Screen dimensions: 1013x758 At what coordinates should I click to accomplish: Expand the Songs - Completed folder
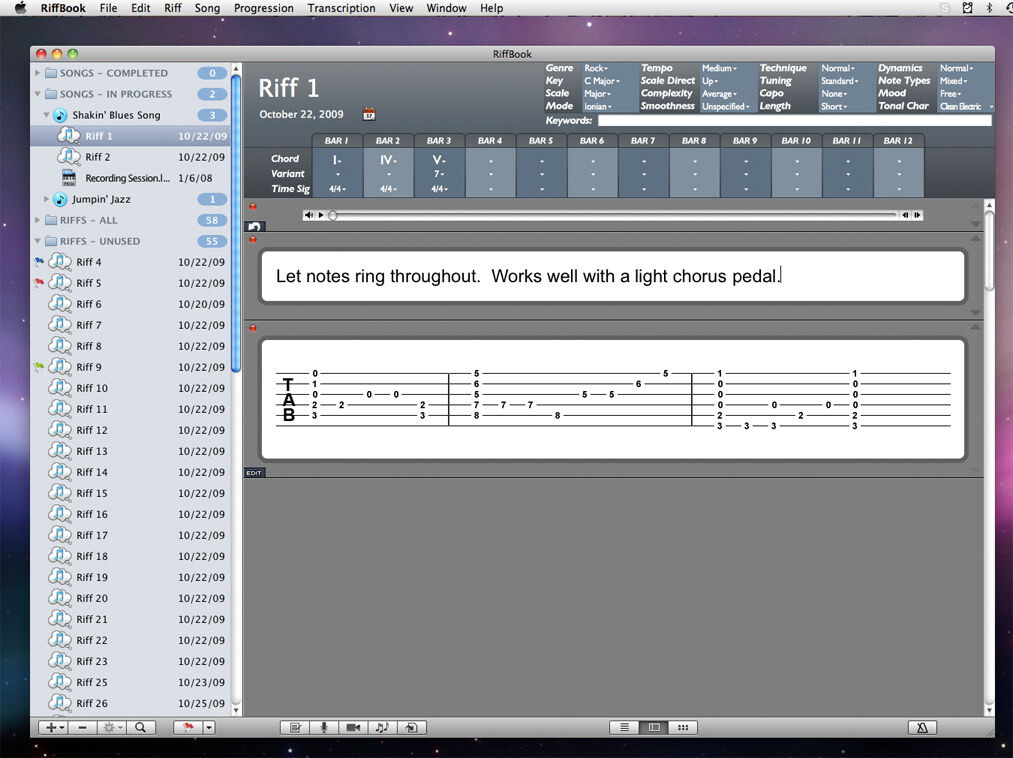click(37, 73)
